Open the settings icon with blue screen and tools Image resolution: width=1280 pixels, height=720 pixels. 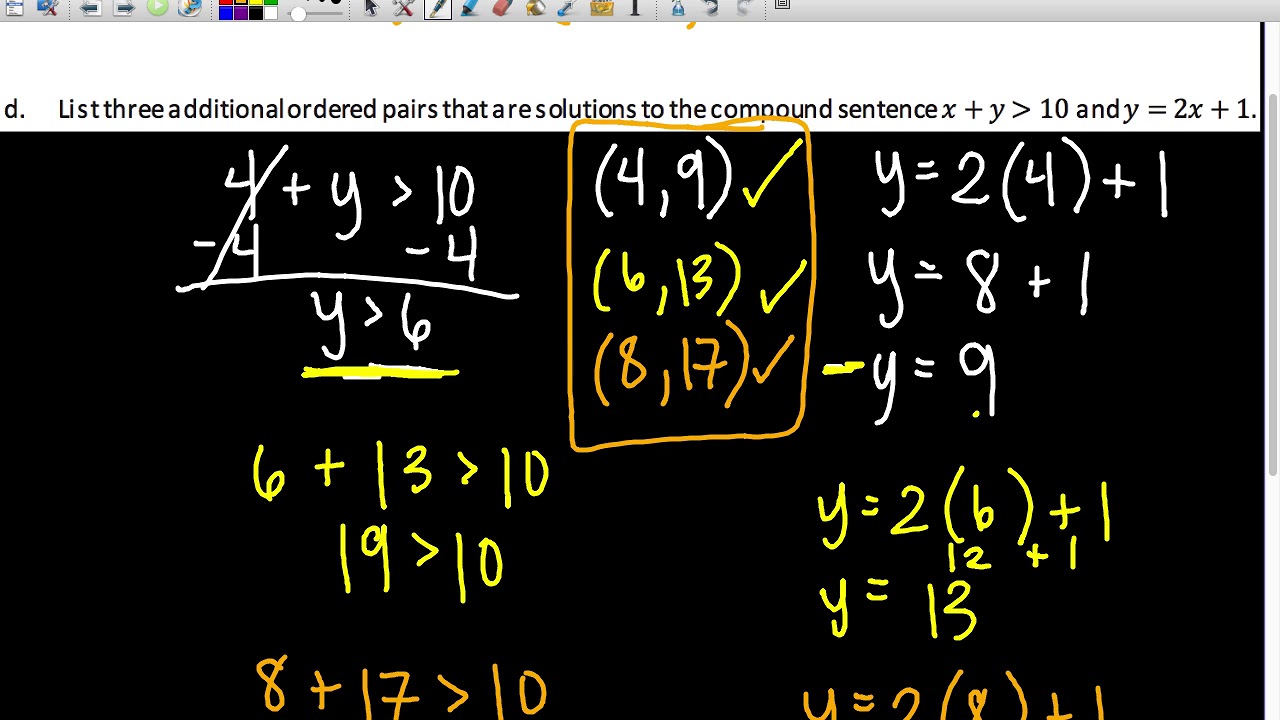(47, 8)
